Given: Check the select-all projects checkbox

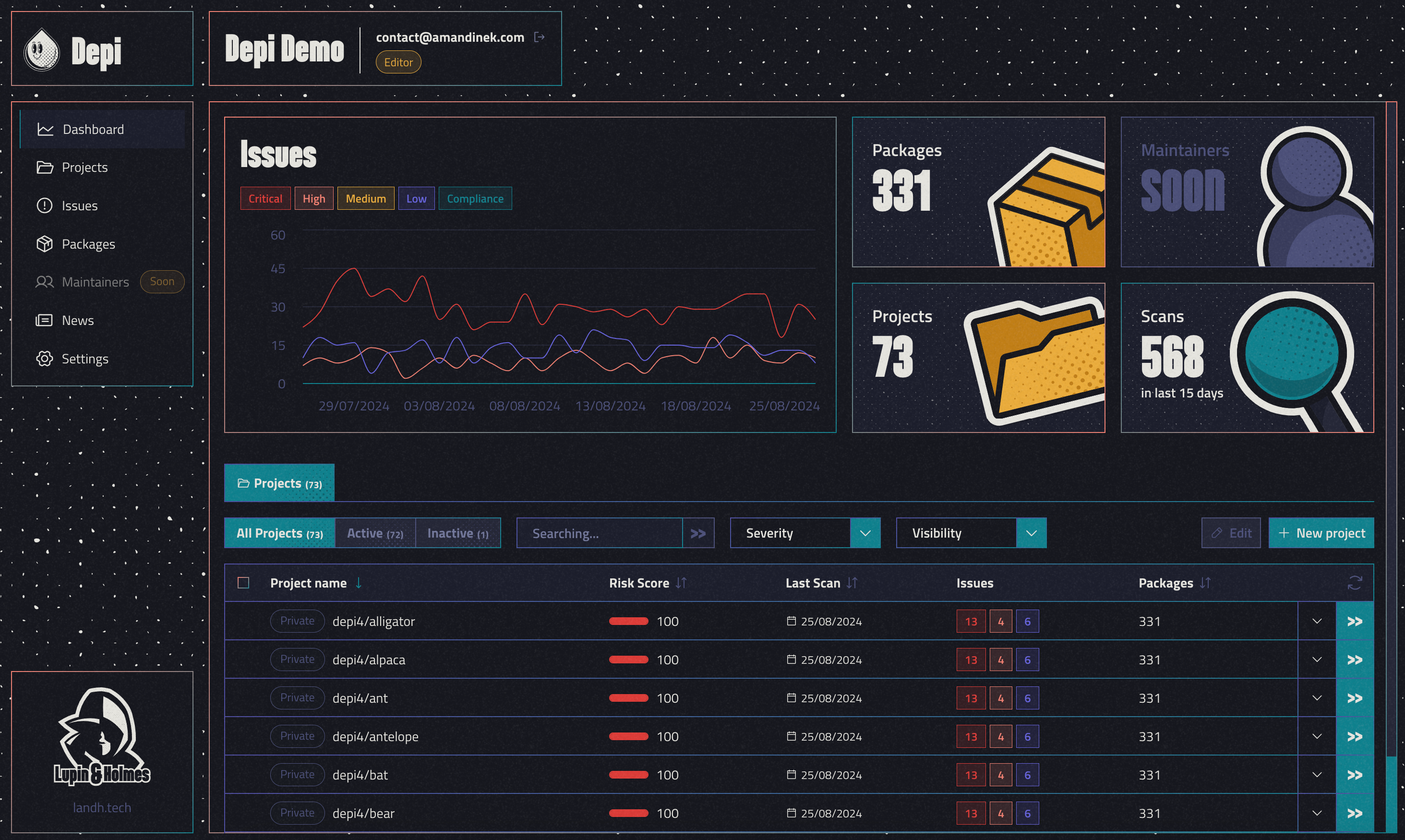Looking at the screenshot, I should (243, 583).
